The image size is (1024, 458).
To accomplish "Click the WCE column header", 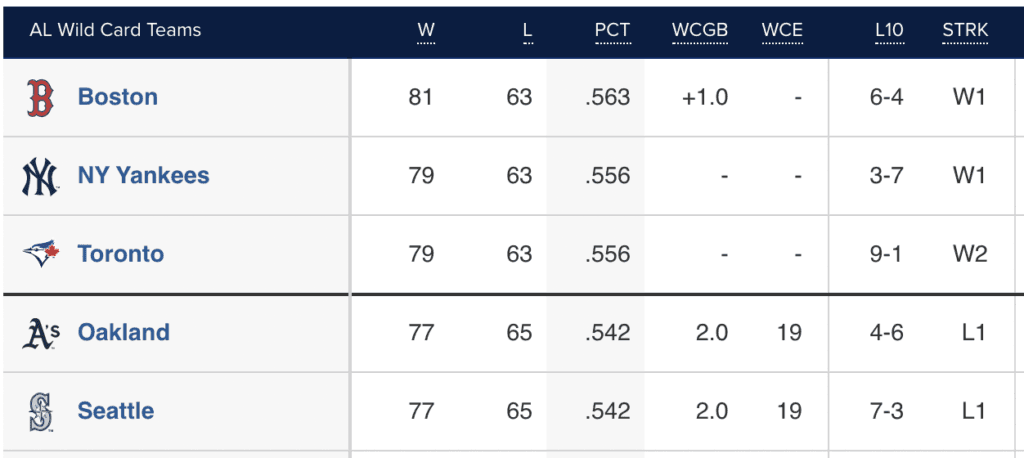I will coord(782,30).
